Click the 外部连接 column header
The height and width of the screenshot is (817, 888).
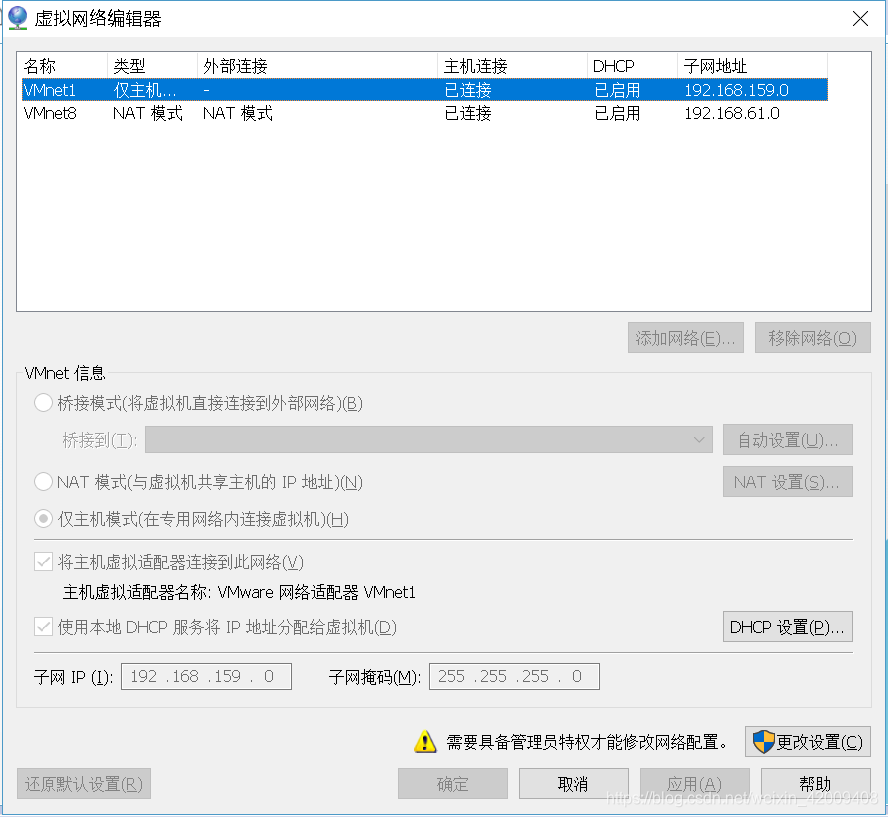tap(318, 66)
